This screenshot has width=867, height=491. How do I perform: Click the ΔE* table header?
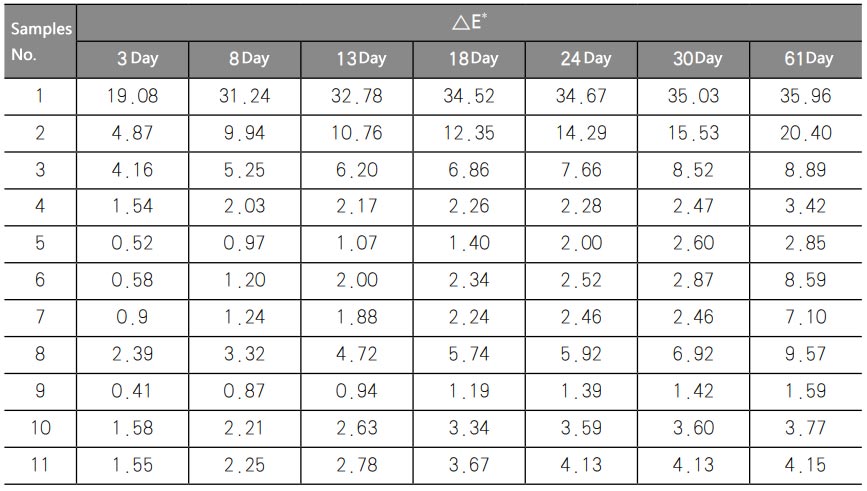(470, 23)
